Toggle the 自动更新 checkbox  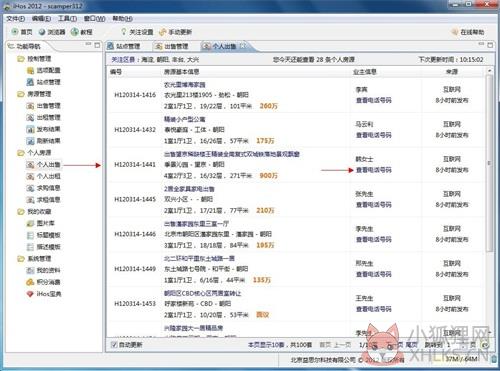point(114,345)
